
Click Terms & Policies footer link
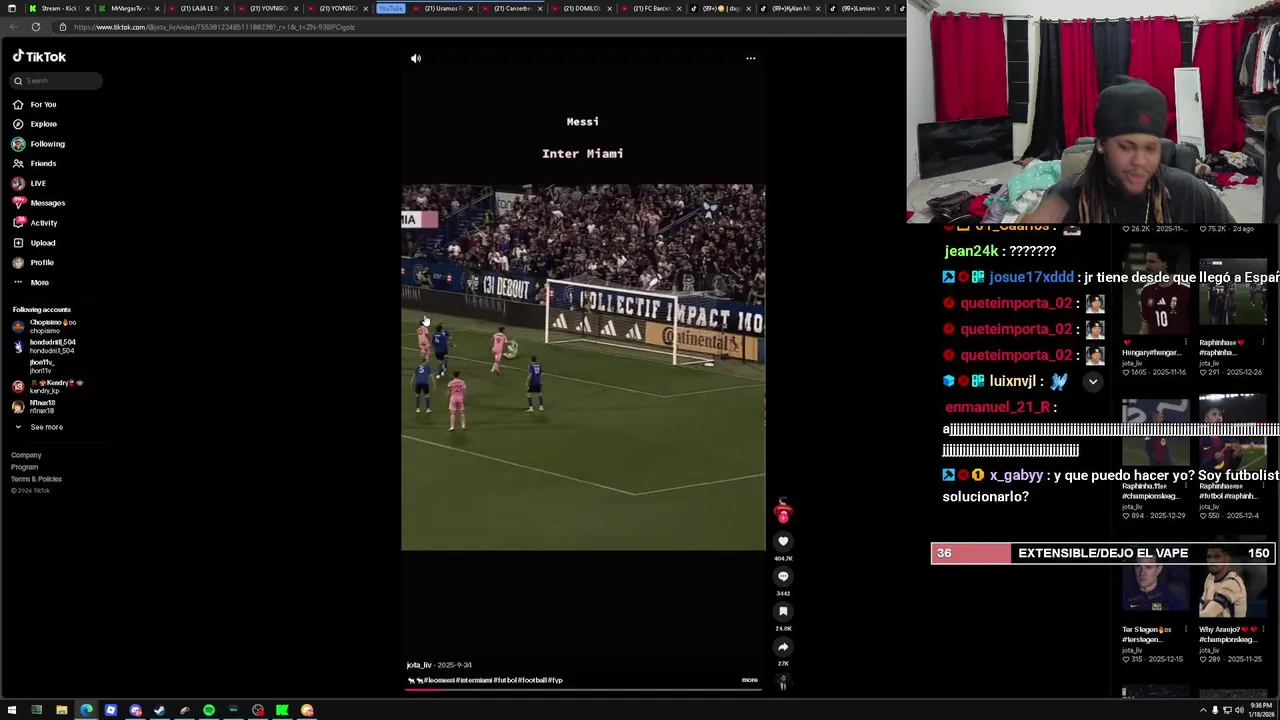coord(36,479)
